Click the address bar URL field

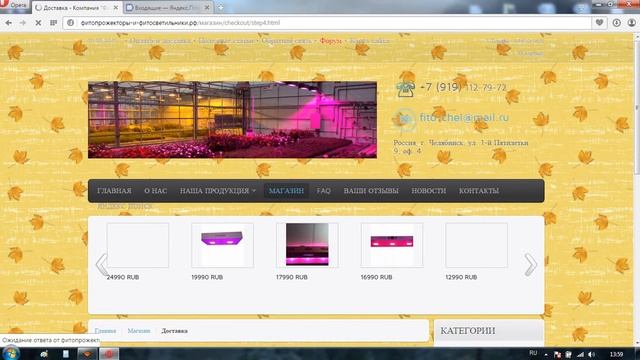[327, 23]
